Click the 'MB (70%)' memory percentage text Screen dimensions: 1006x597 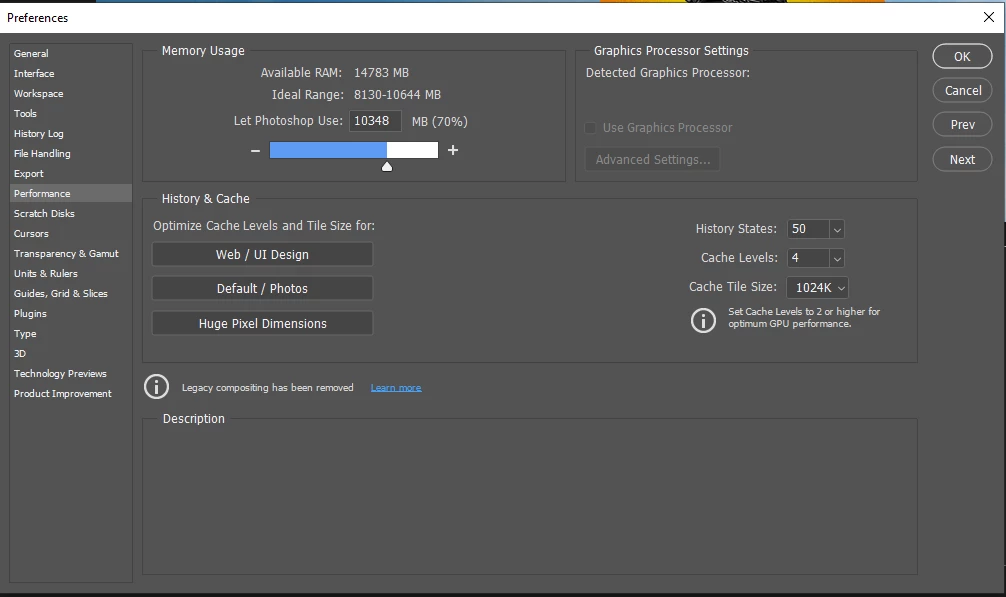point(439,121)
